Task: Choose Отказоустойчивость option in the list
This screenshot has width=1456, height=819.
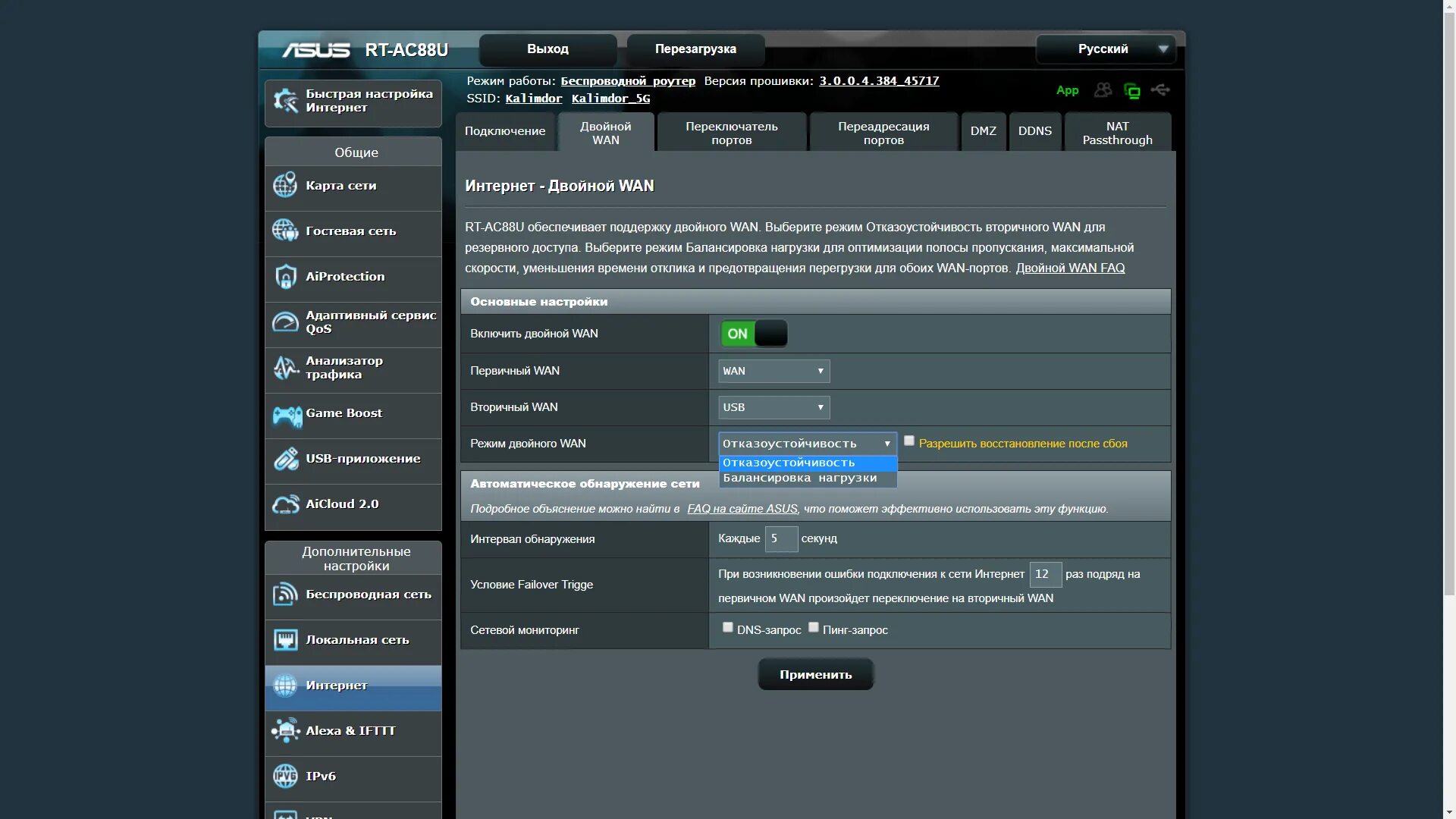Action: [x=808, y=463]
